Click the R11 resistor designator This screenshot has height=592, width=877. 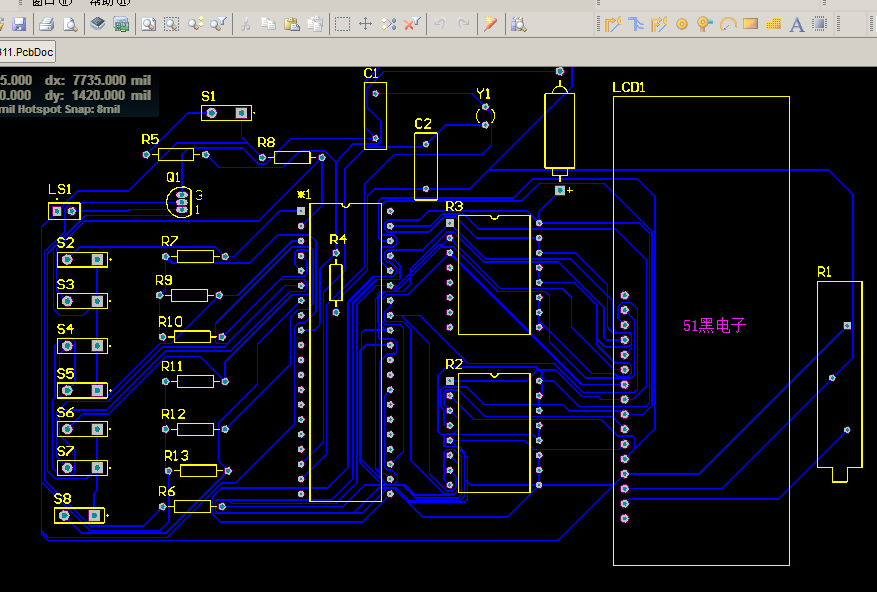click(x=172, y=367)
